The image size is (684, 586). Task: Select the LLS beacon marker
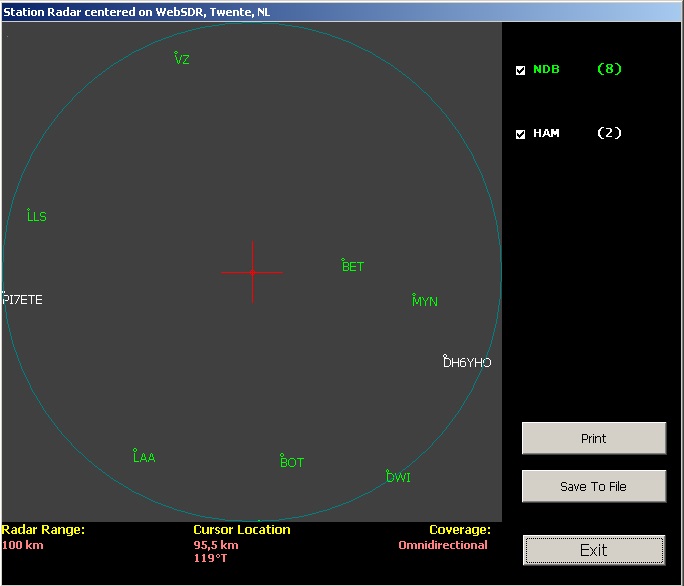tap(37, 216)
